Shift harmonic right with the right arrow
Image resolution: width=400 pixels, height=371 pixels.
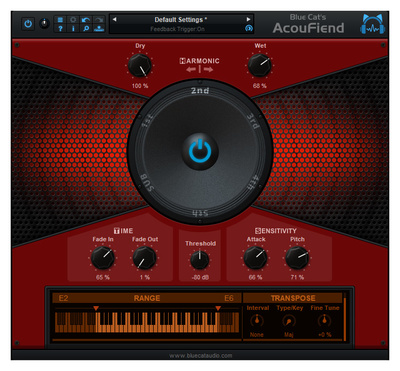(x=208, y=69)
